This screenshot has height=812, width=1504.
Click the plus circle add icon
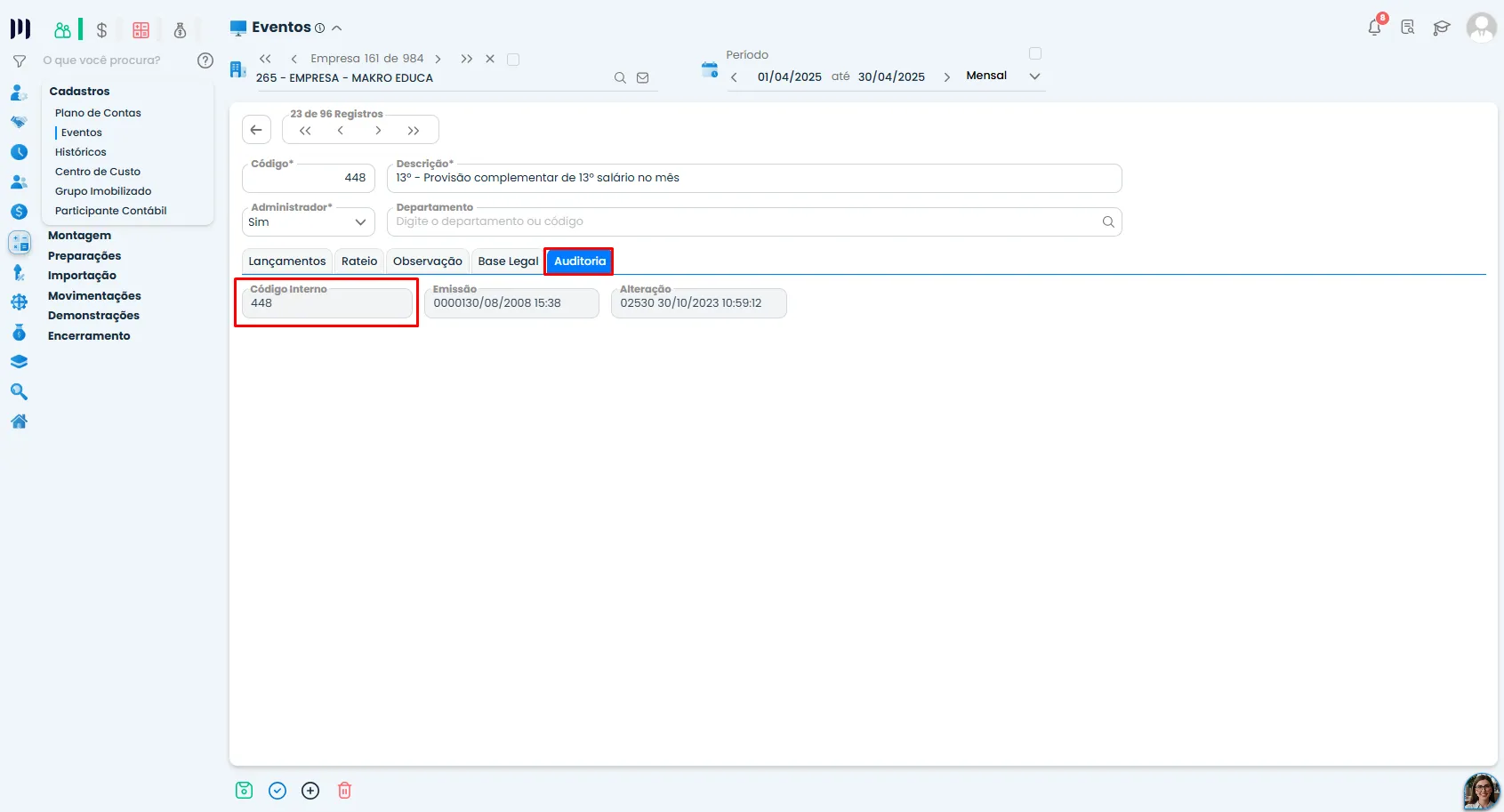tap(310, 791)
